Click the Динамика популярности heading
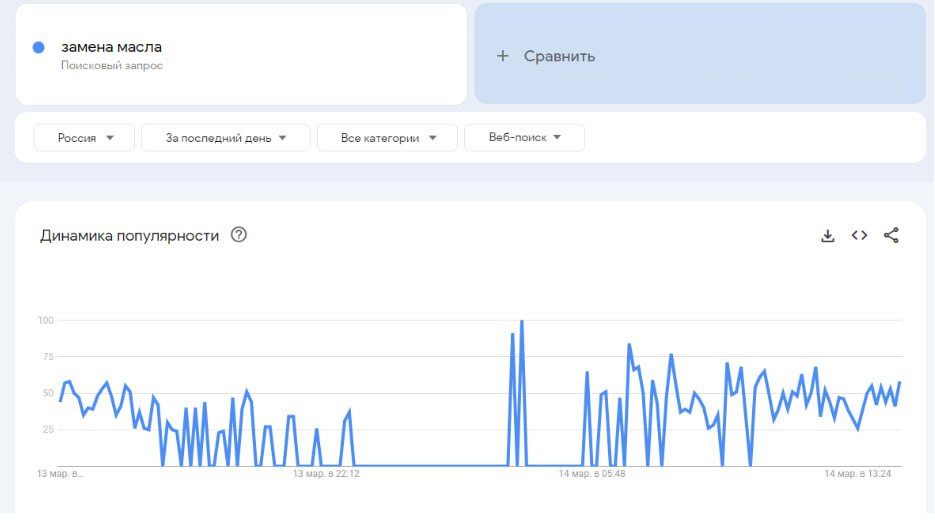This screenshot has height=522, width=935. (x=129, y=236)
